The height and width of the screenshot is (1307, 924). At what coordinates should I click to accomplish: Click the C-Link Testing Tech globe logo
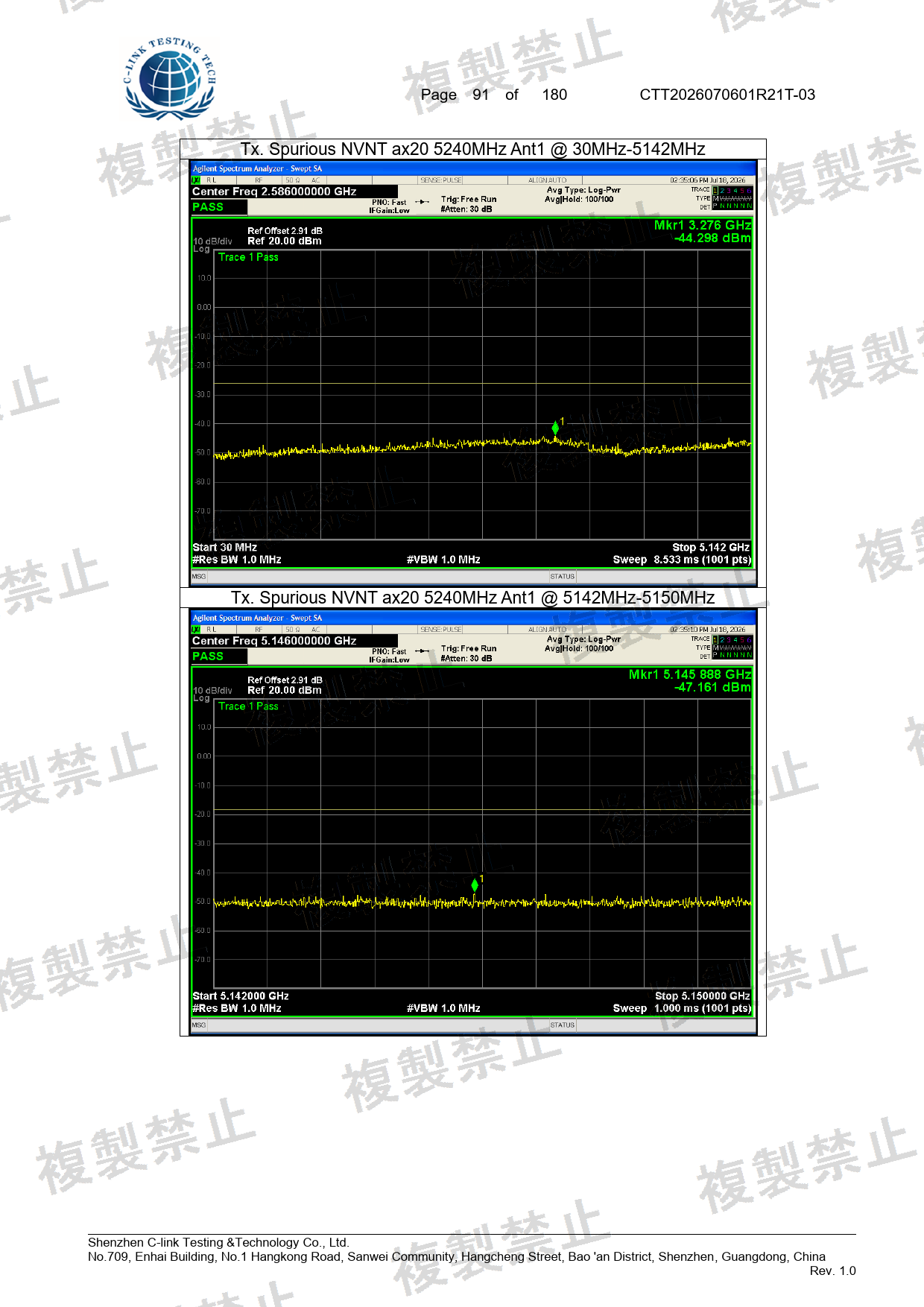pyautogui.click(x=171, y=79)
